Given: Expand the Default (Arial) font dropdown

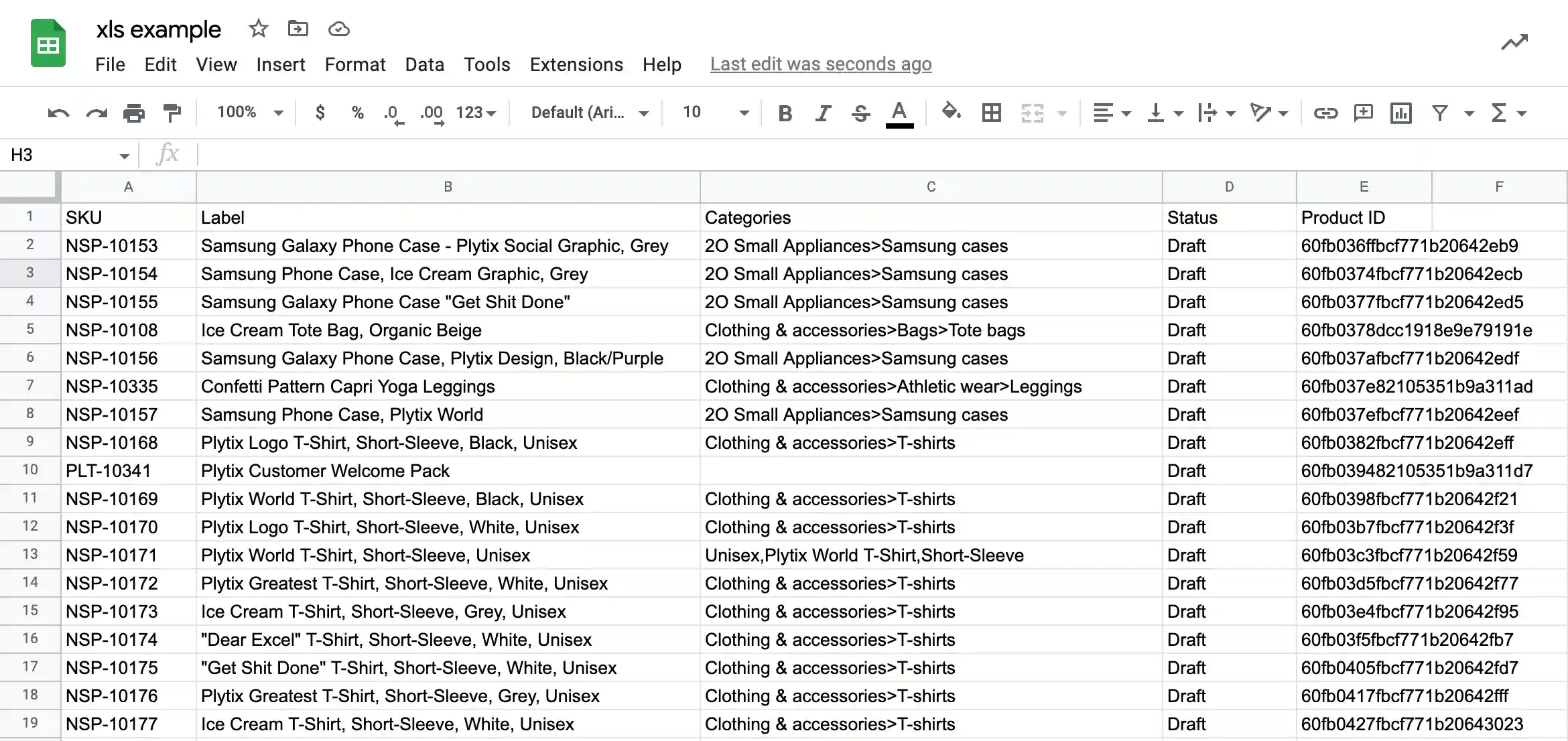Looking at the screenshot, I should coord(590,112).
